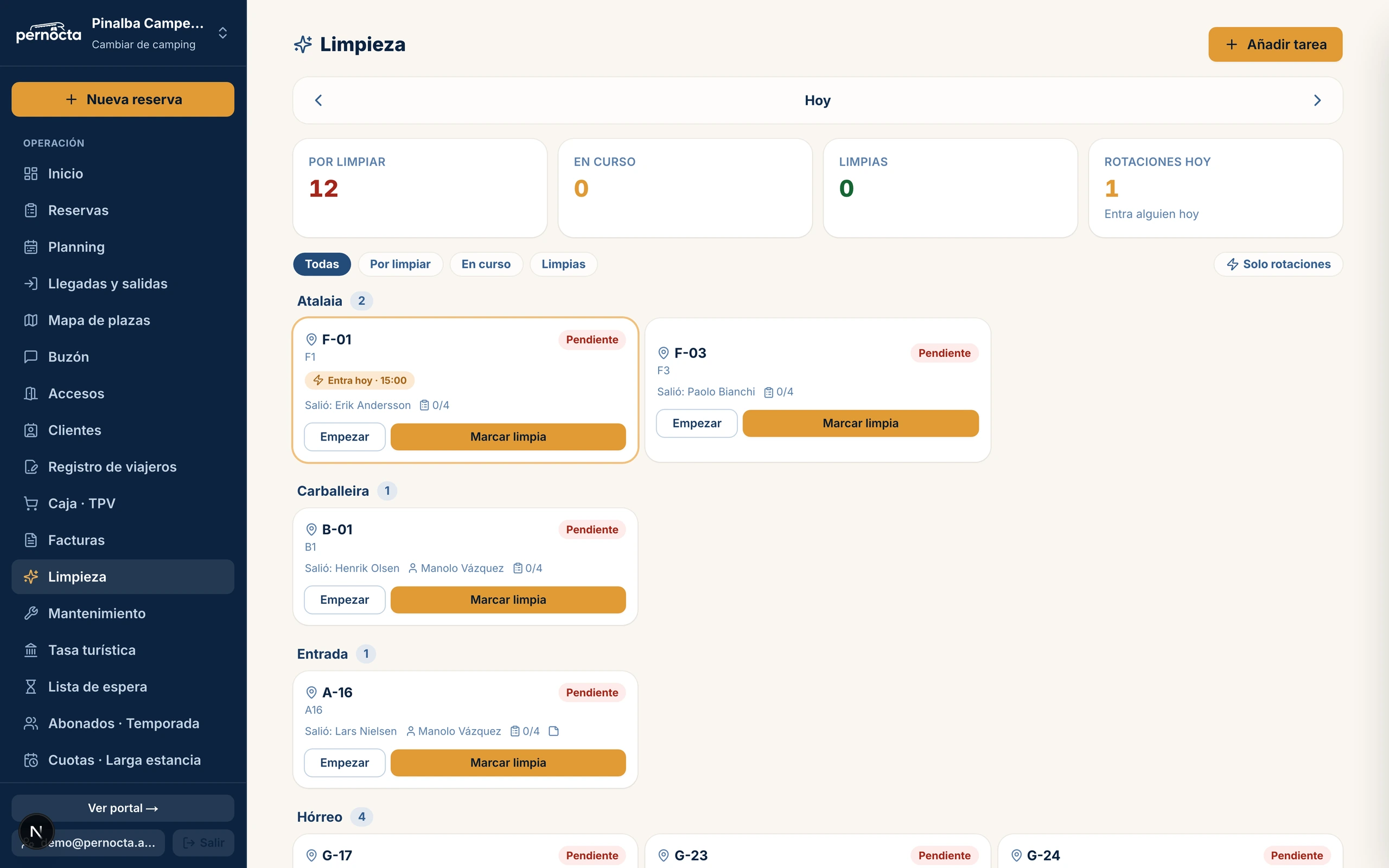Screen dimensions: 1389x868
Task: Click the Facturas document icon
Action: pos(31,540)
